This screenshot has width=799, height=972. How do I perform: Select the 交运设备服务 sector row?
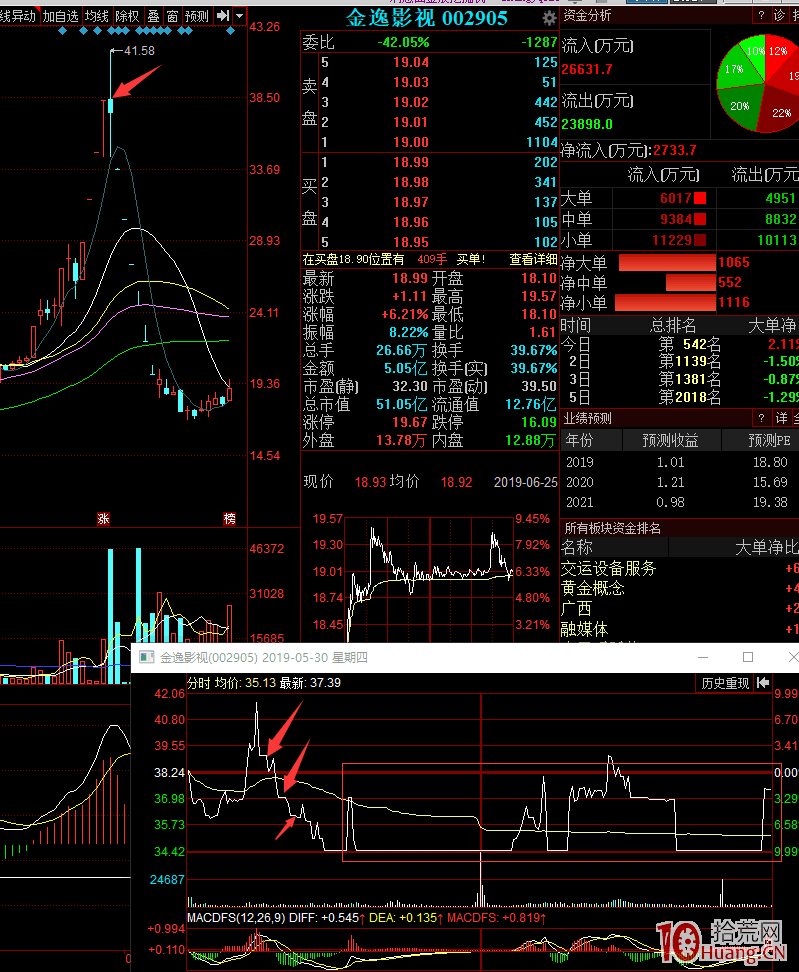(679, 568)
